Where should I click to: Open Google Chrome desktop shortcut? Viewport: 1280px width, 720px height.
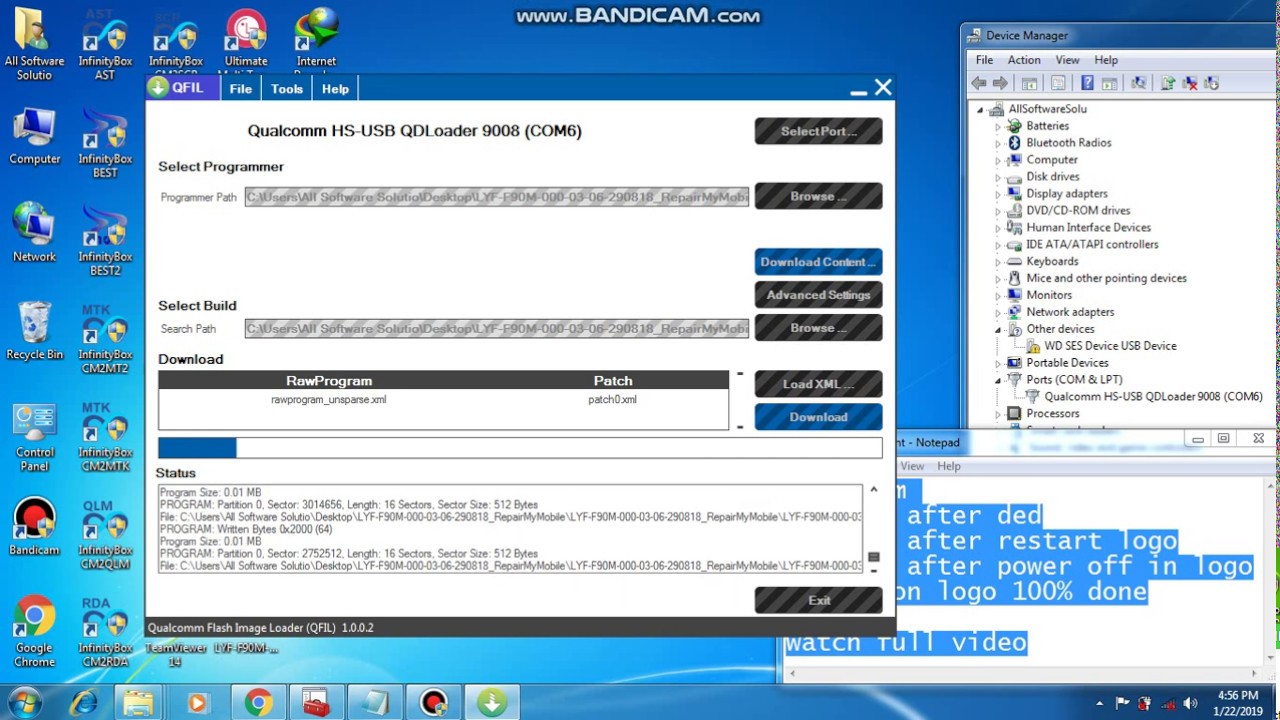(34, 632)
